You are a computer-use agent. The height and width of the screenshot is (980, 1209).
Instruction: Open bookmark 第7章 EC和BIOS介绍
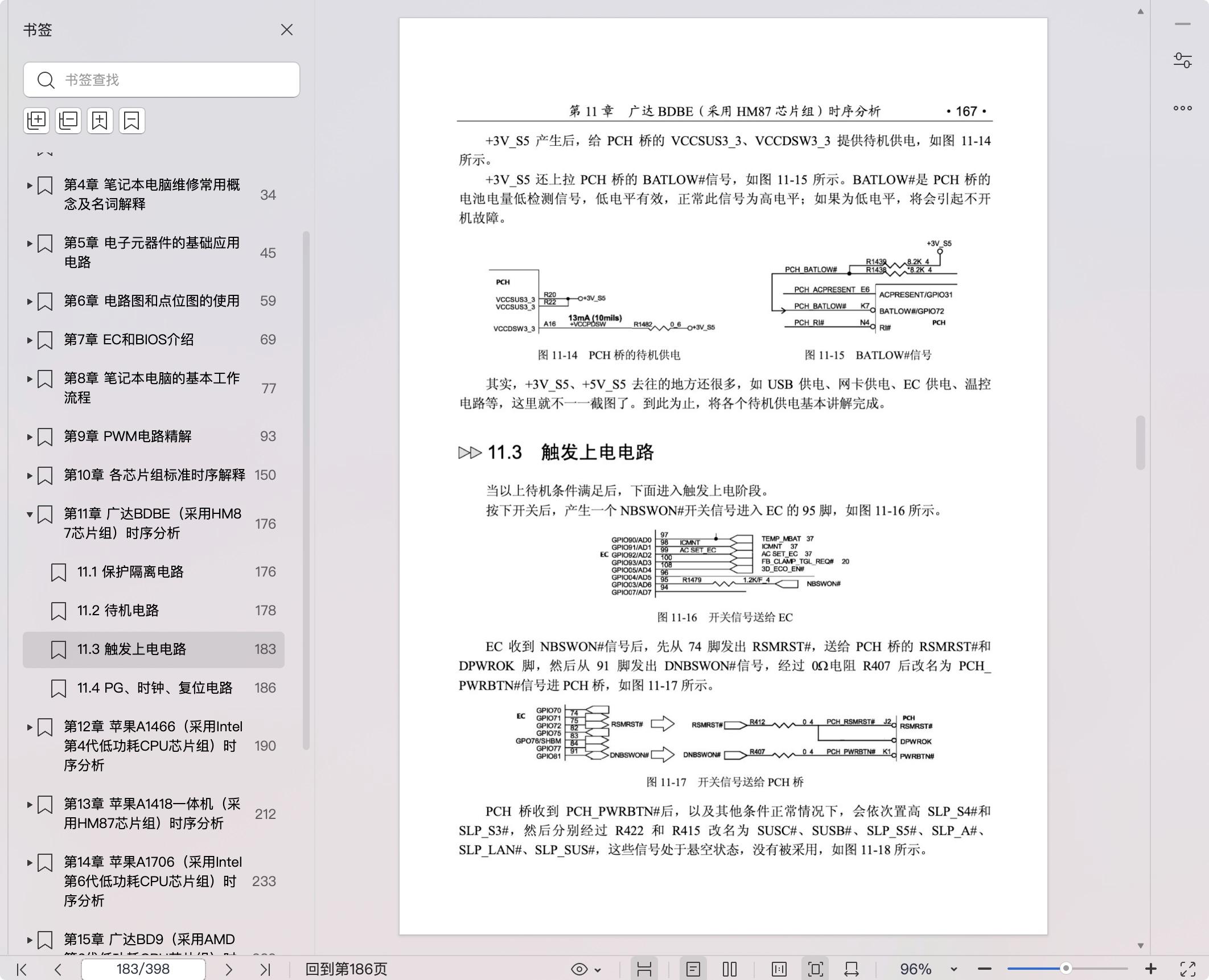click(x=129, y=340)
